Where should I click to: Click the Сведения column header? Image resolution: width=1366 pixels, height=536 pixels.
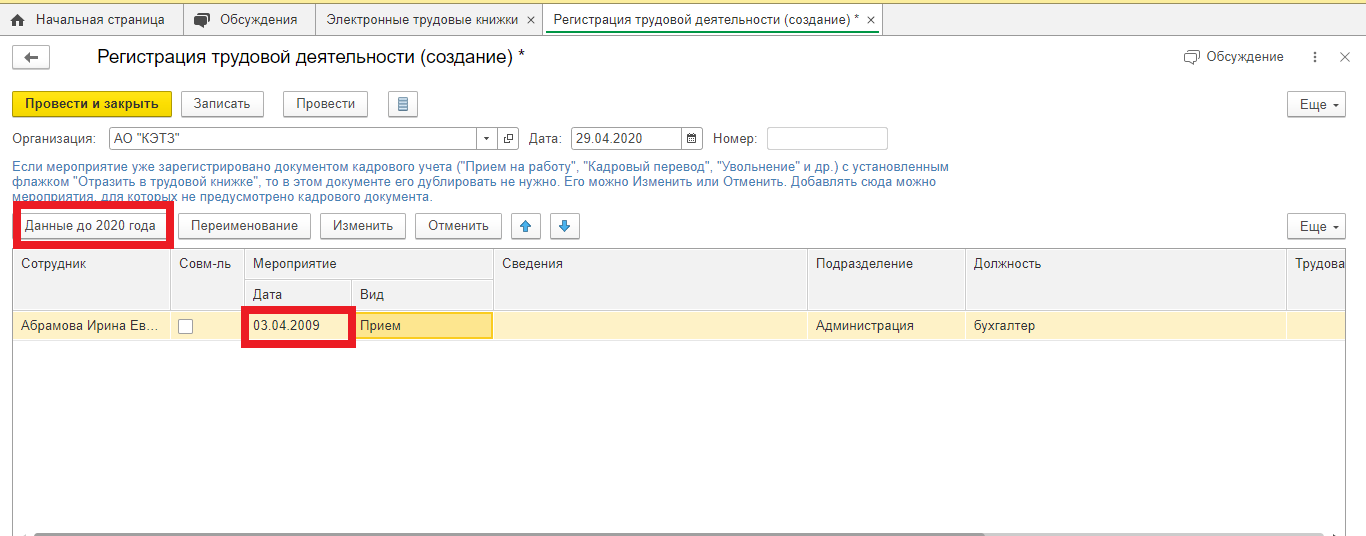[x=650, y=279]
